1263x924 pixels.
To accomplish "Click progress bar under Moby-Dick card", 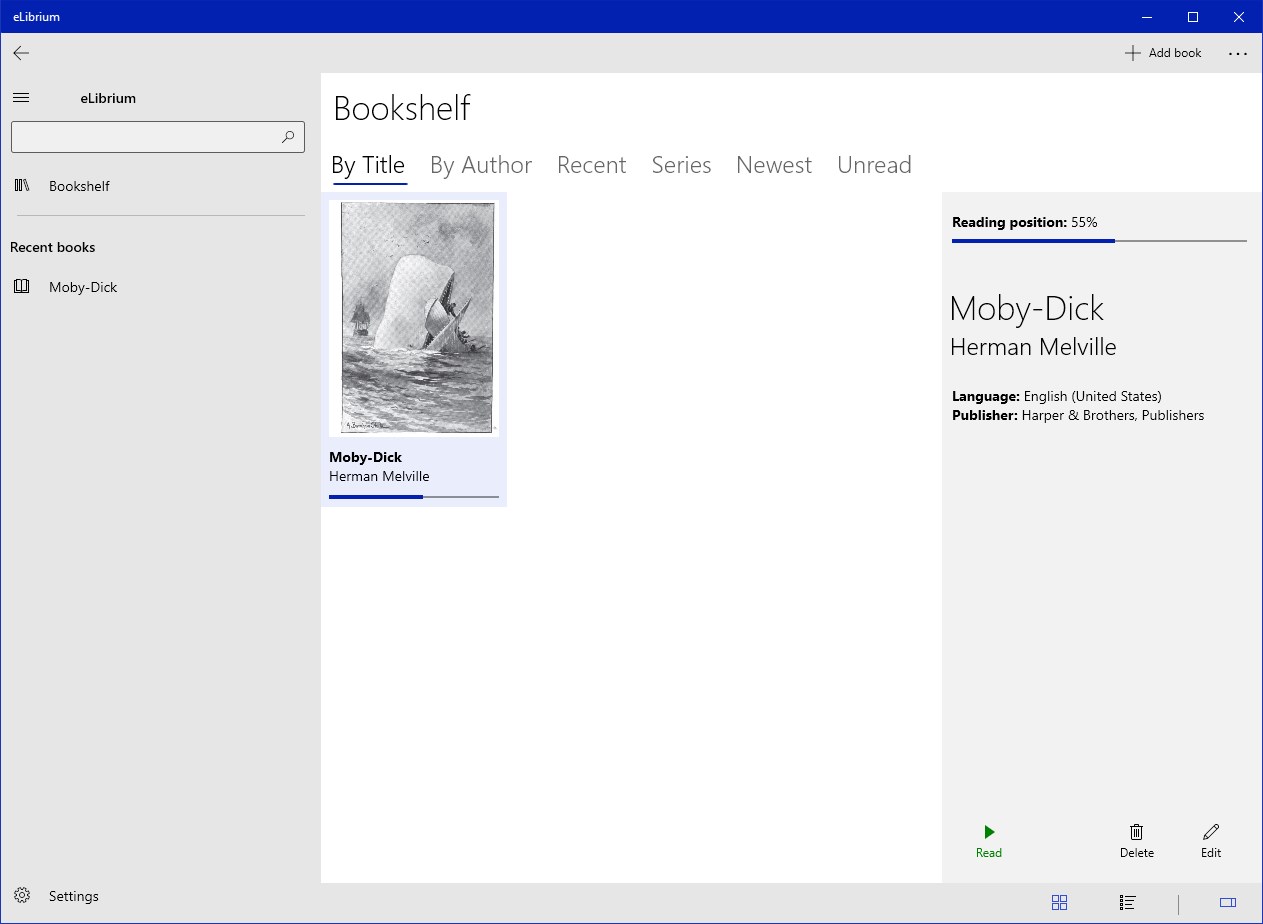I will pyautogui.click(x=414, y=497).
